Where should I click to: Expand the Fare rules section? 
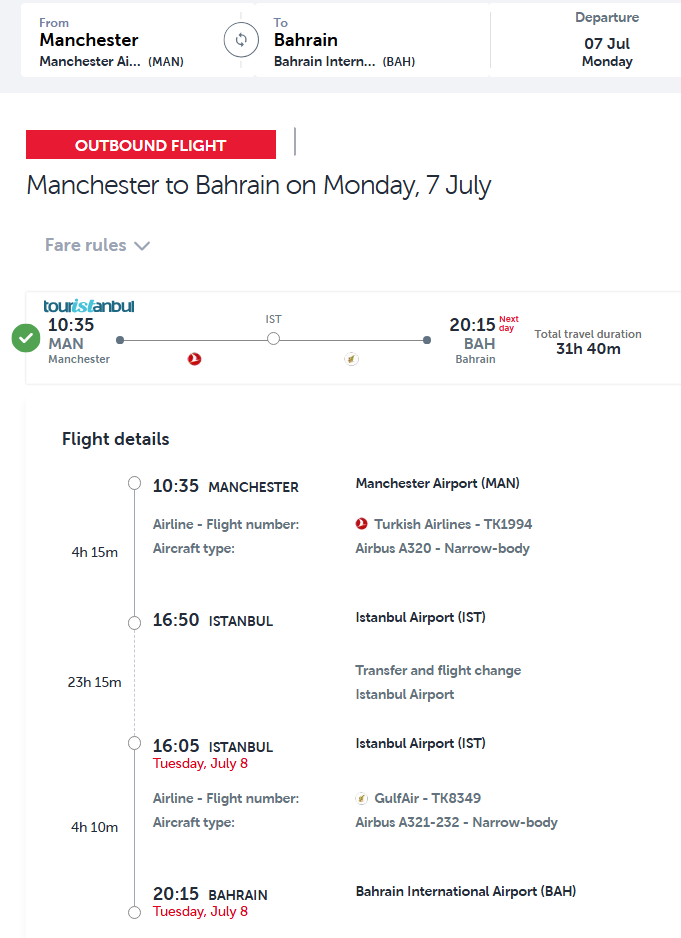click(x=98, y=245)
